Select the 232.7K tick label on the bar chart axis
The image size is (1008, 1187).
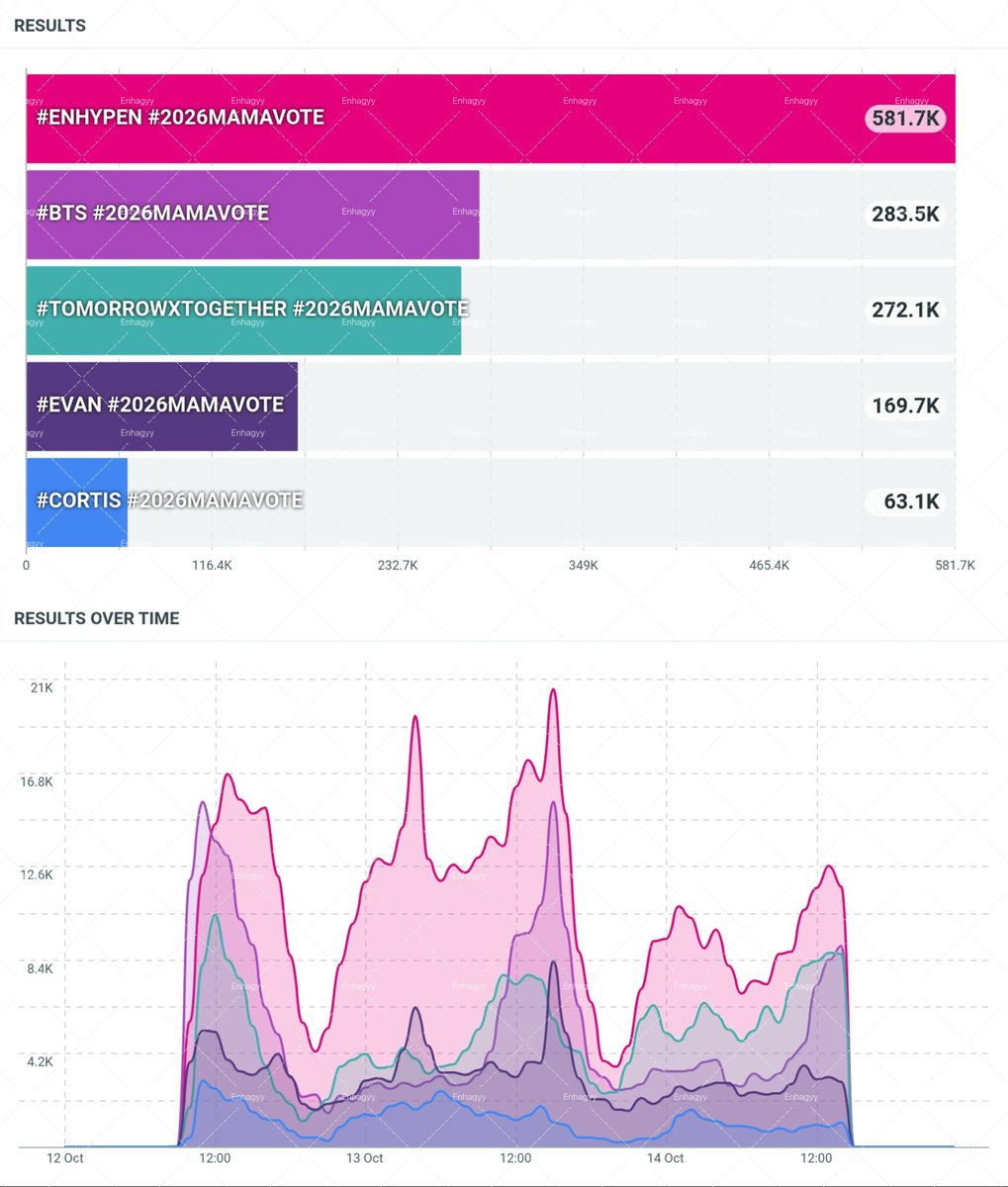tap(398, 566)
